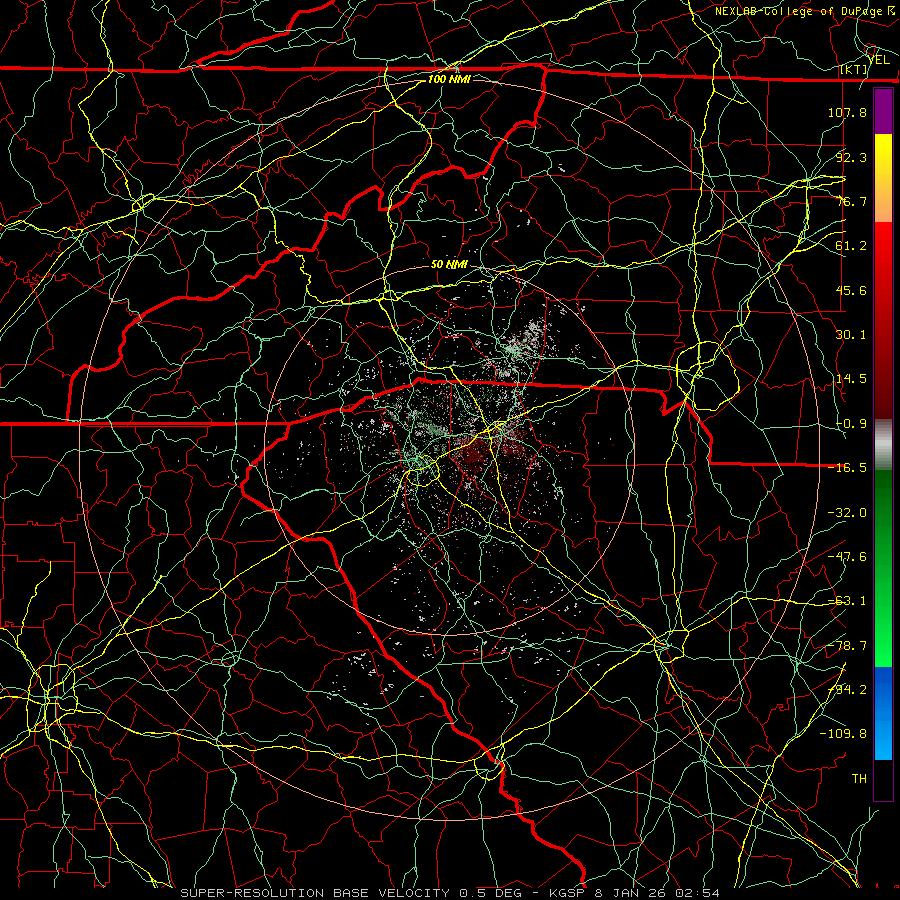Pick the gray near-zero segment of the color bar
This screenshot has height=900, width=900.
coord(883,445)
